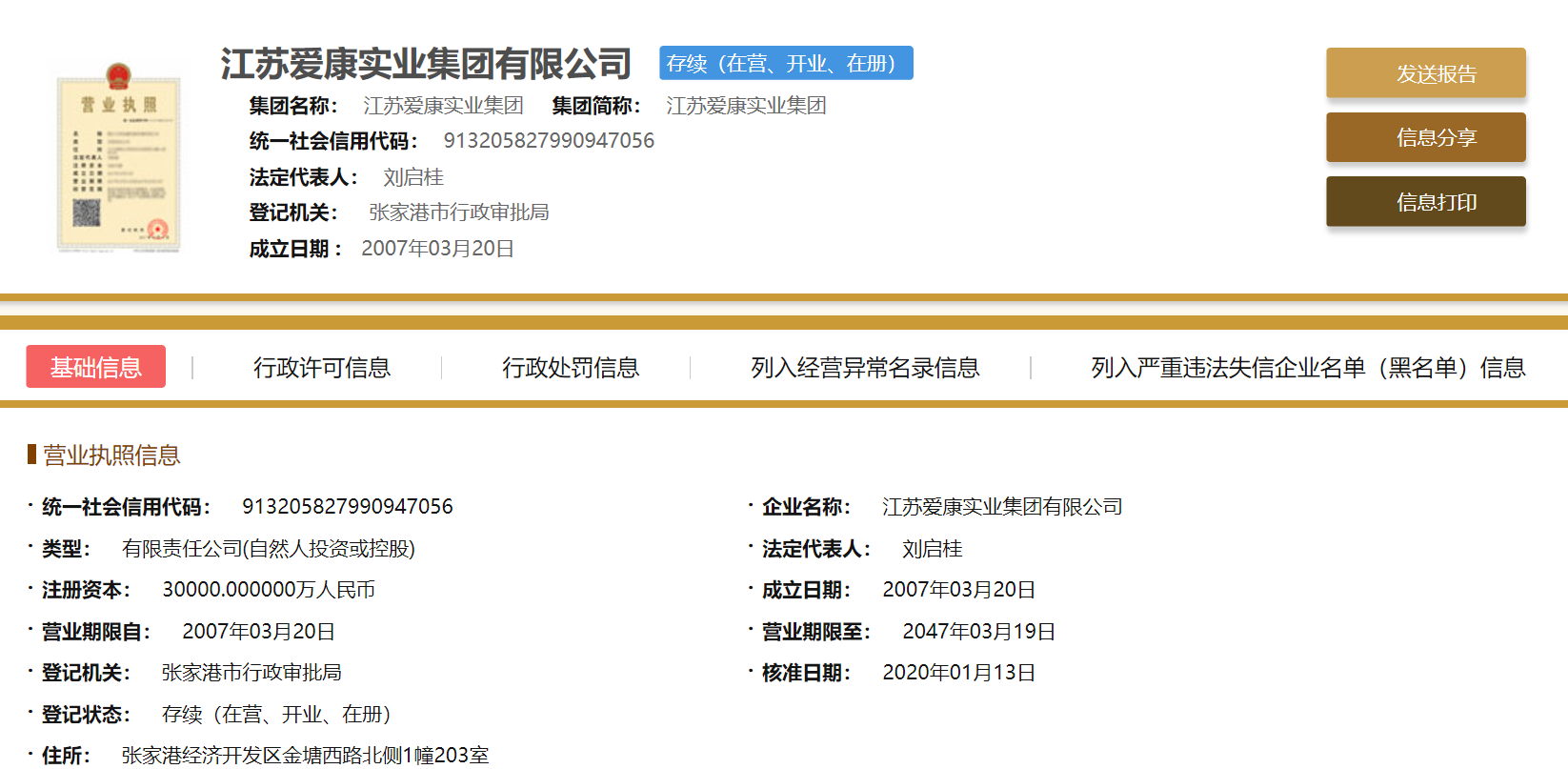Select the 类型 value 有限责任公司(自然人投资或控股)
Viewport: 1568px width, 769px height.
[x=269, y=548]
